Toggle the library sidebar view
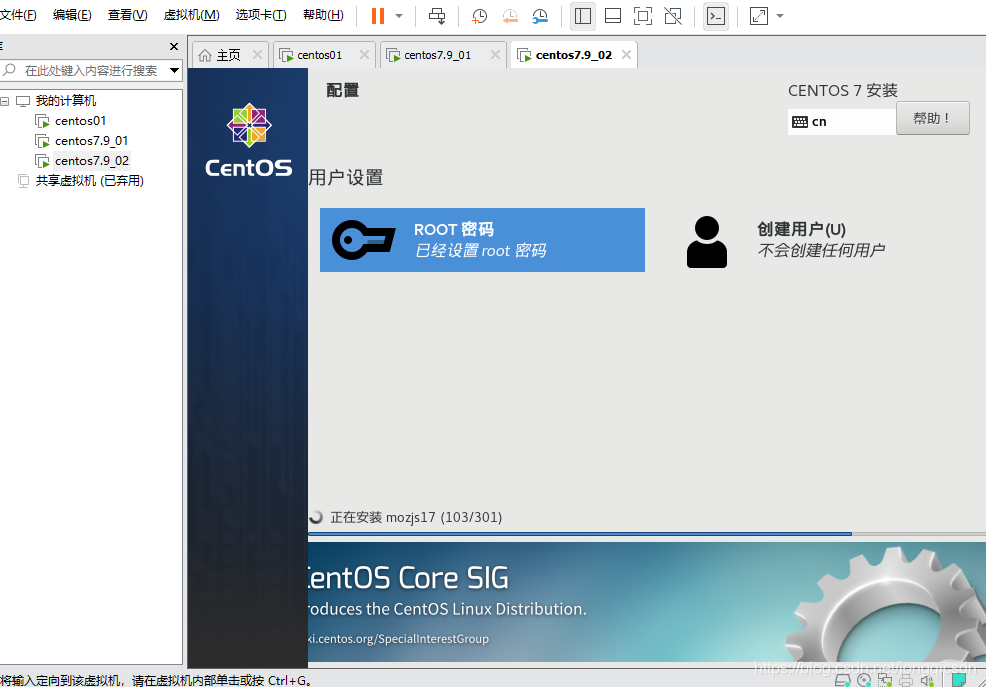Viewport: 986px width, 687px height. [x=583, y=16]
